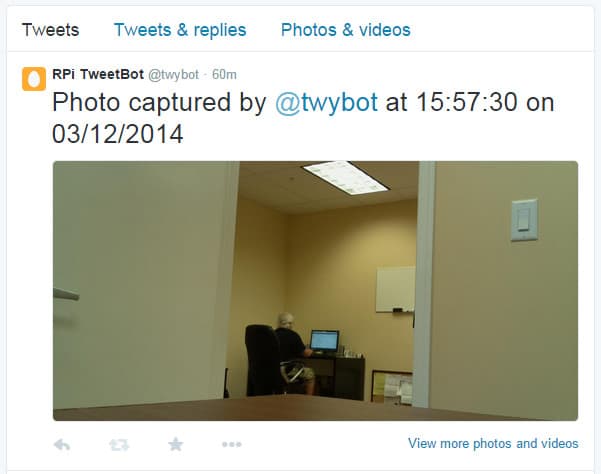Click the ceiling light panel in photo
The width and height of the screenshot is (601, 474).
(345, 177)
